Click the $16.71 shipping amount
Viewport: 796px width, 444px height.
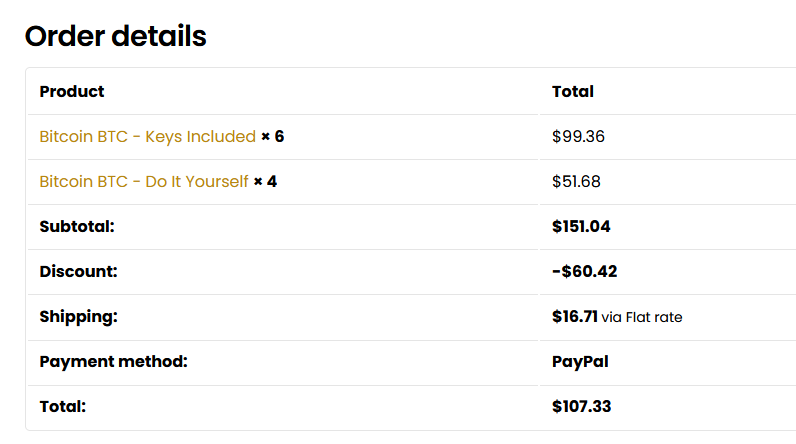click(x=575, y=317)
